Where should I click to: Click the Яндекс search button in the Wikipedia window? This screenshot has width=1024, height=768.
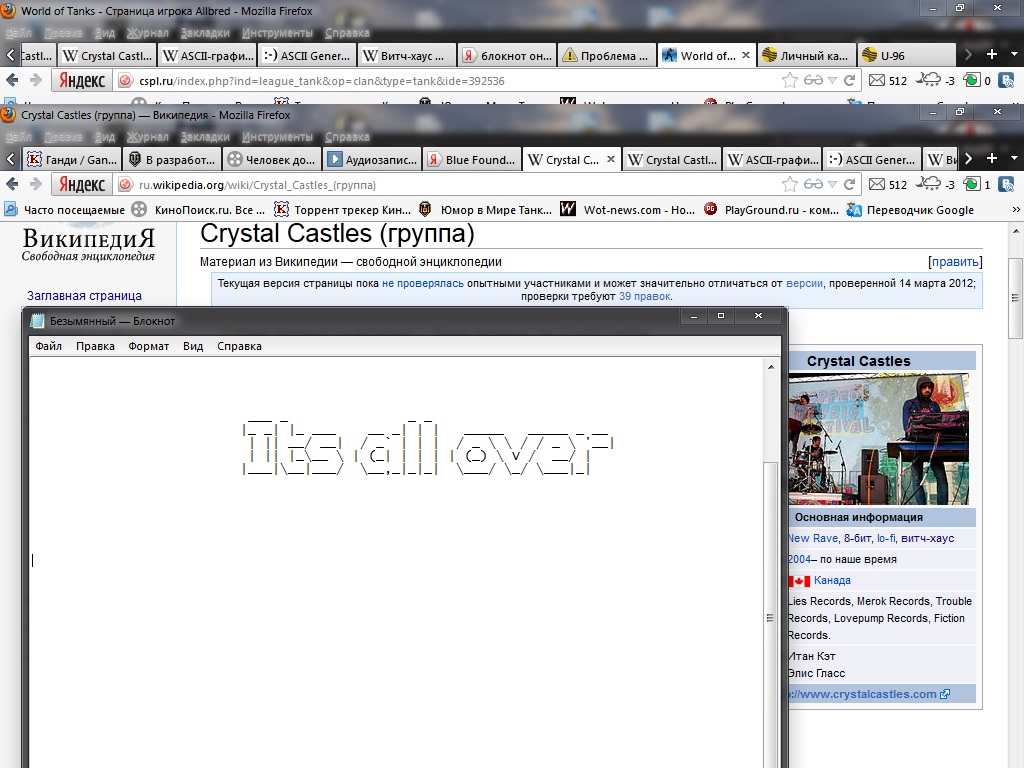tap(82, 185)
